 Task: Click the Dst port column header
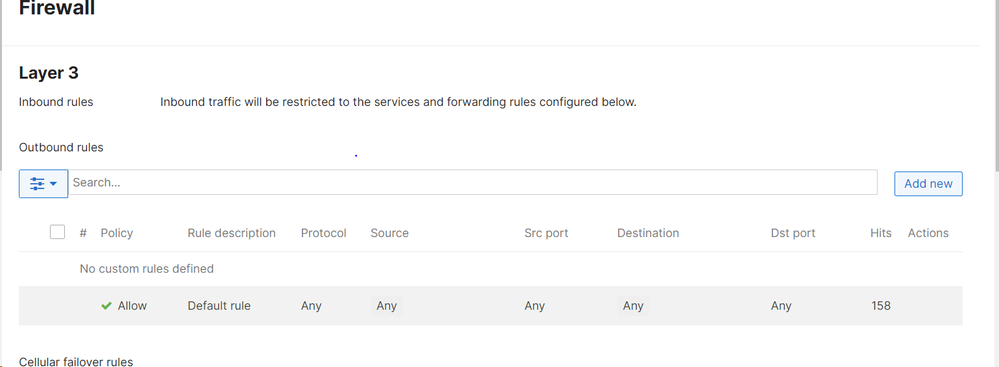793,233
